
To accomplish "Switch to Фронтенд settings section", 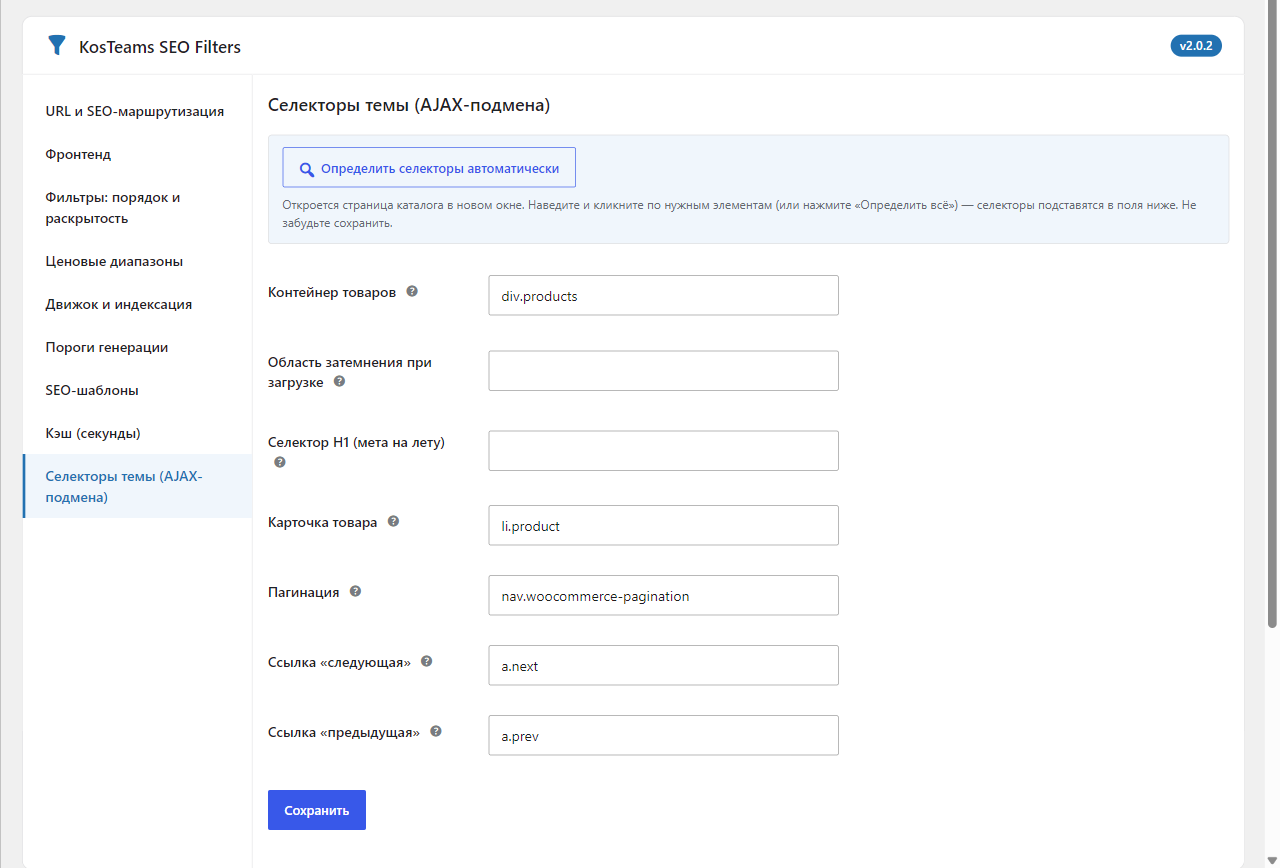I will [x=138, y=154].
